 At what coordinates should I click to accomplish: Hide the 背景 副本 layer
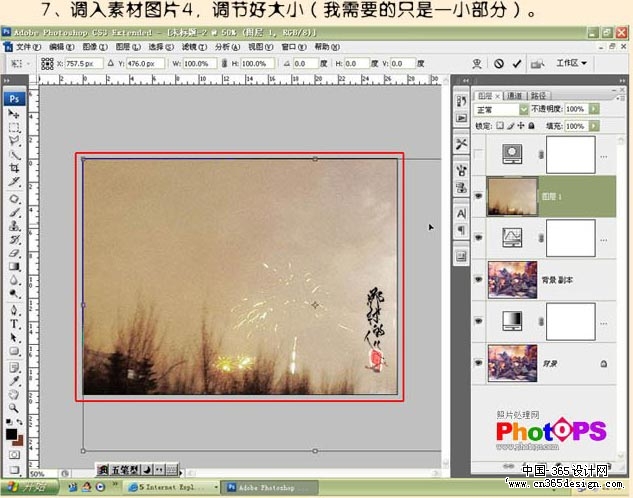coord(479,279)
